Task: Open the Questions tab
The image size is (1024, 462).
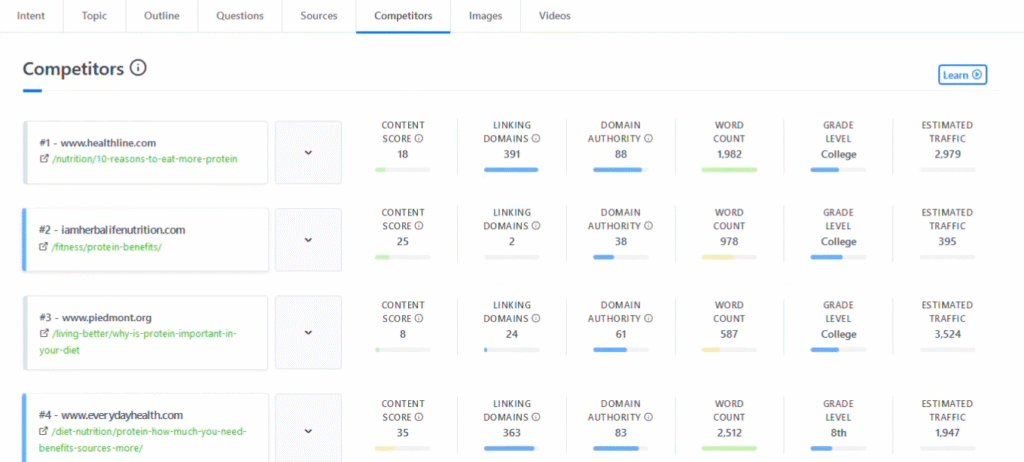Action: click(x=240, y=16)
